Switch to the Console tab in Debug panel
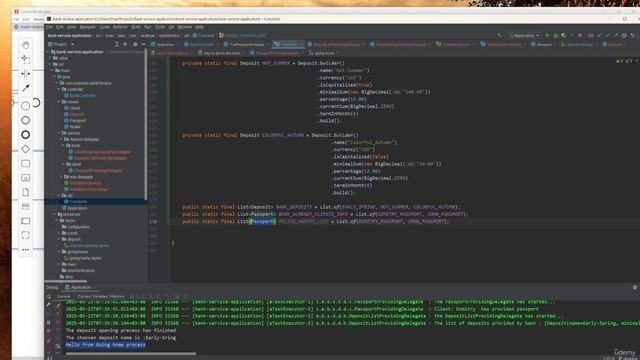The height and width of the screenshot is (360, 640). point(64,296)
